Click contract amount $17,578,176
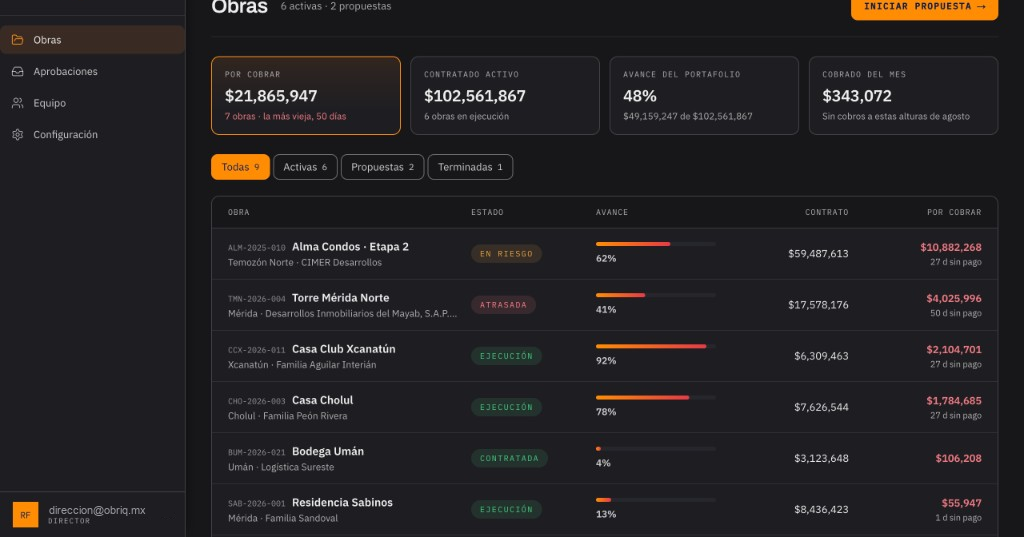Viewport: 1024px width, 537px height. (818, 305)
